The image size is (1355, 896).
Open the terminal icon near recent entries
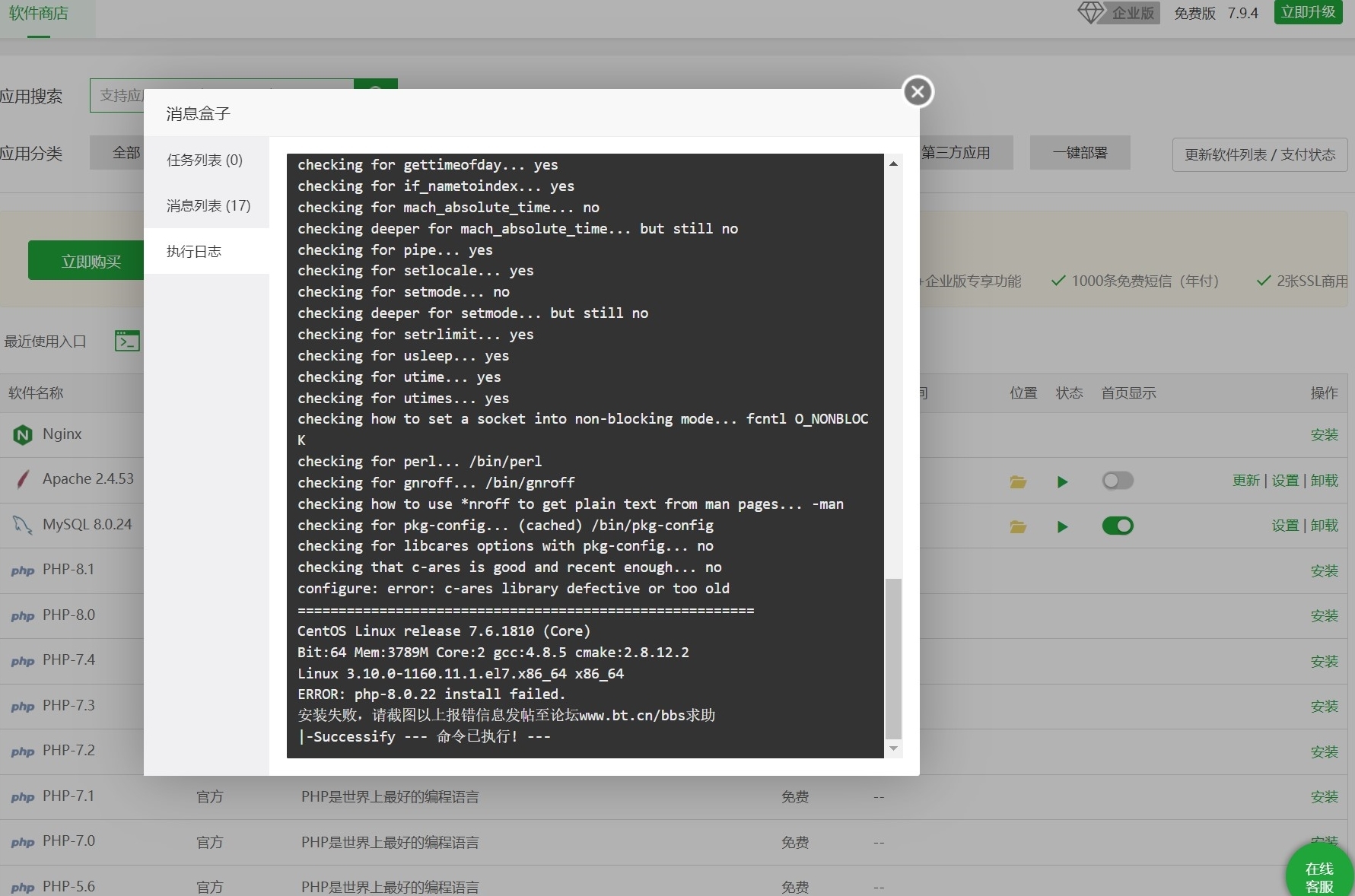(x=127, y=341)
